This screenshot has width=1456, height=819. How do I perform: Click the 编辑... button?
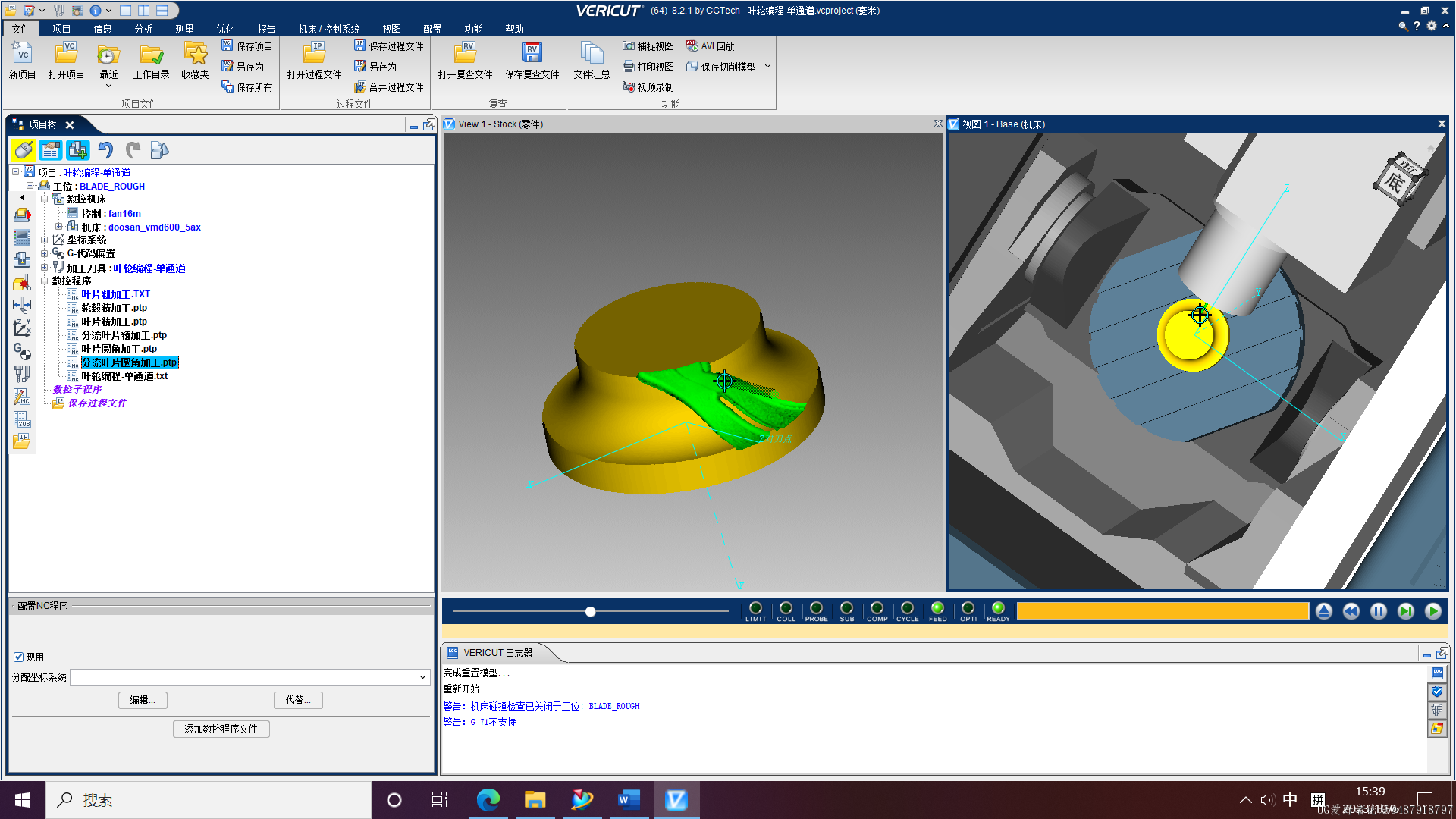(x=143, y=700)
